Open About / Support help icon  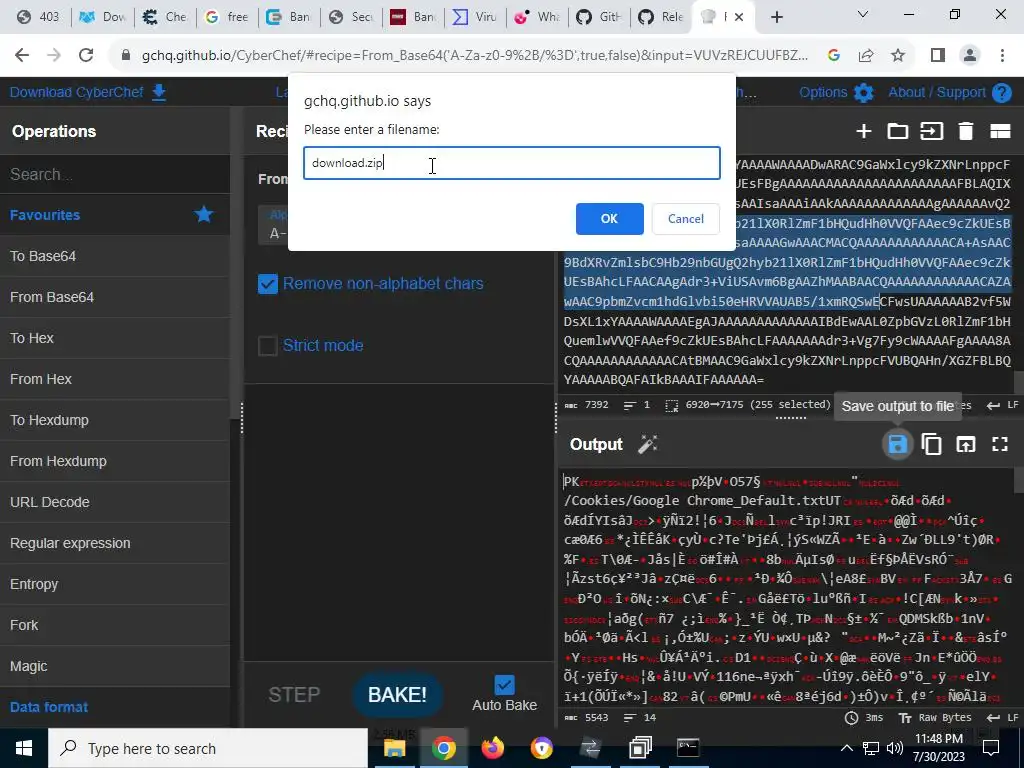(x=1001, y=93)
